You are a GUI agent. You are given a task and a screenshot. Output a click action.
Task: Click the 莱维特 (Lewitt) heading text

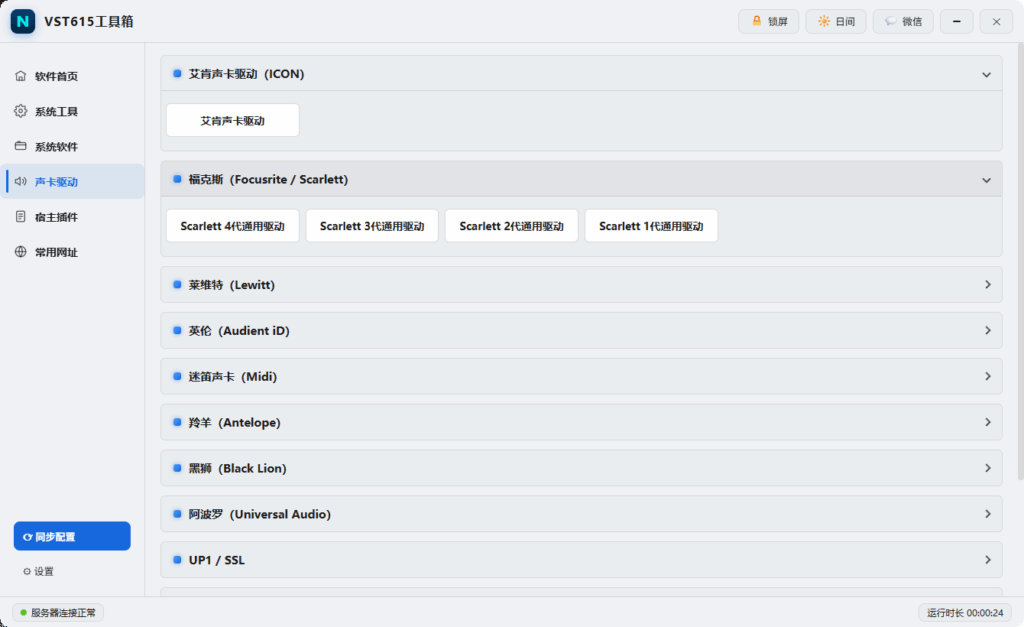pyautogui.click(x=232, y=285)
